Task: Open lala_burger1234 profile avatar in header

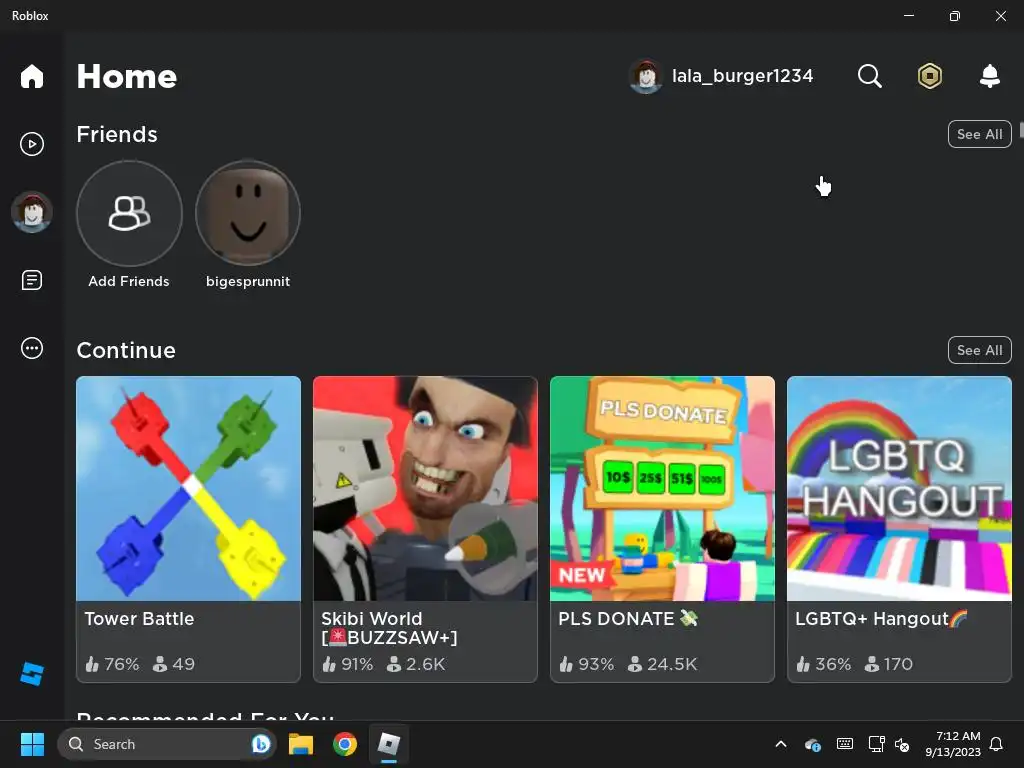Action: 646,76
